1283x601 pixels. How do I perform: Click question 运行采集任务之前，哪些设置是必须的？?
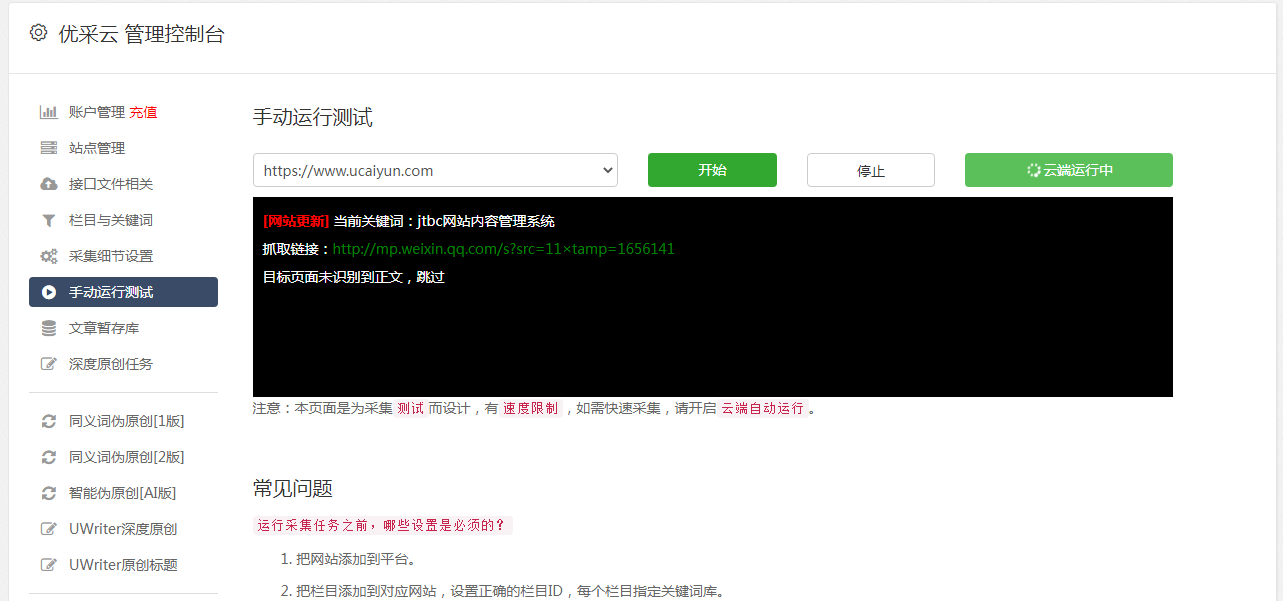[x=383, y=525]
